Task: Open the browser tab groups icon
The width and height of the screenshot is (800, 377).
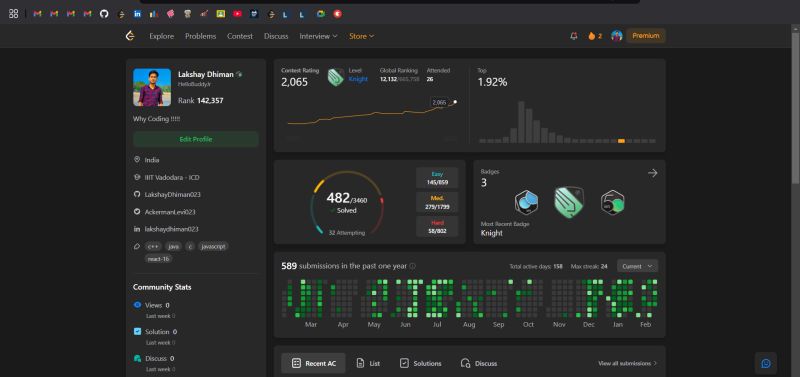Action: pyautogui.click(x=14, y=14)
